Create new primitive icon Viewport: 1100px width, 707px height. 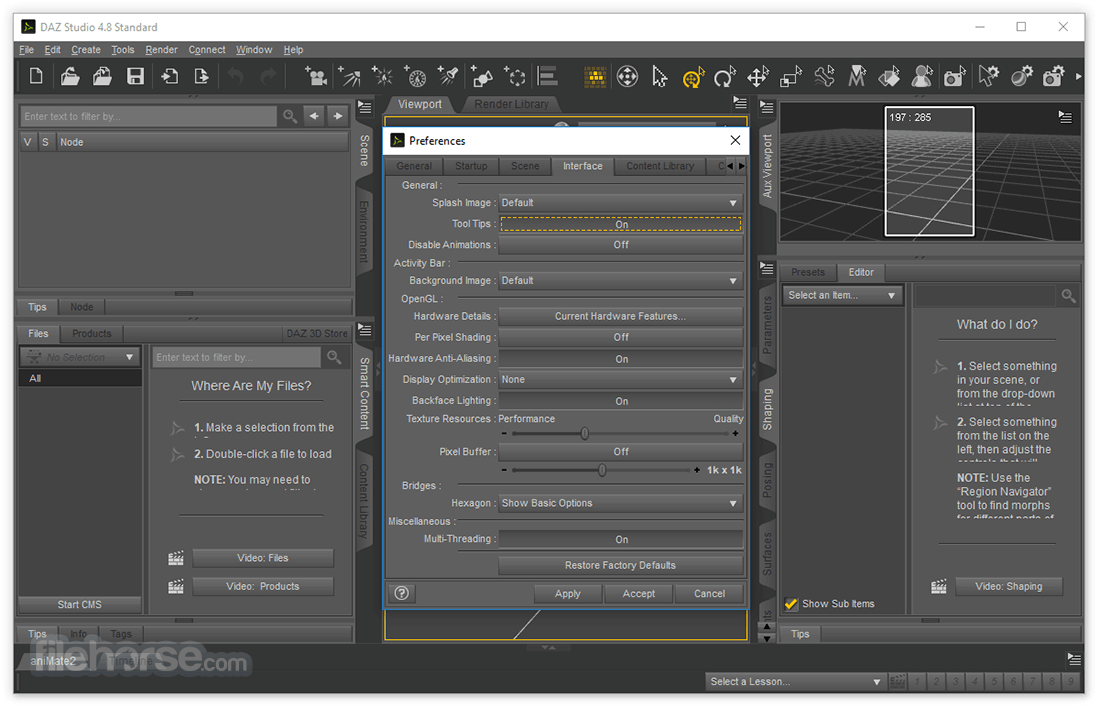coord(481,76)
